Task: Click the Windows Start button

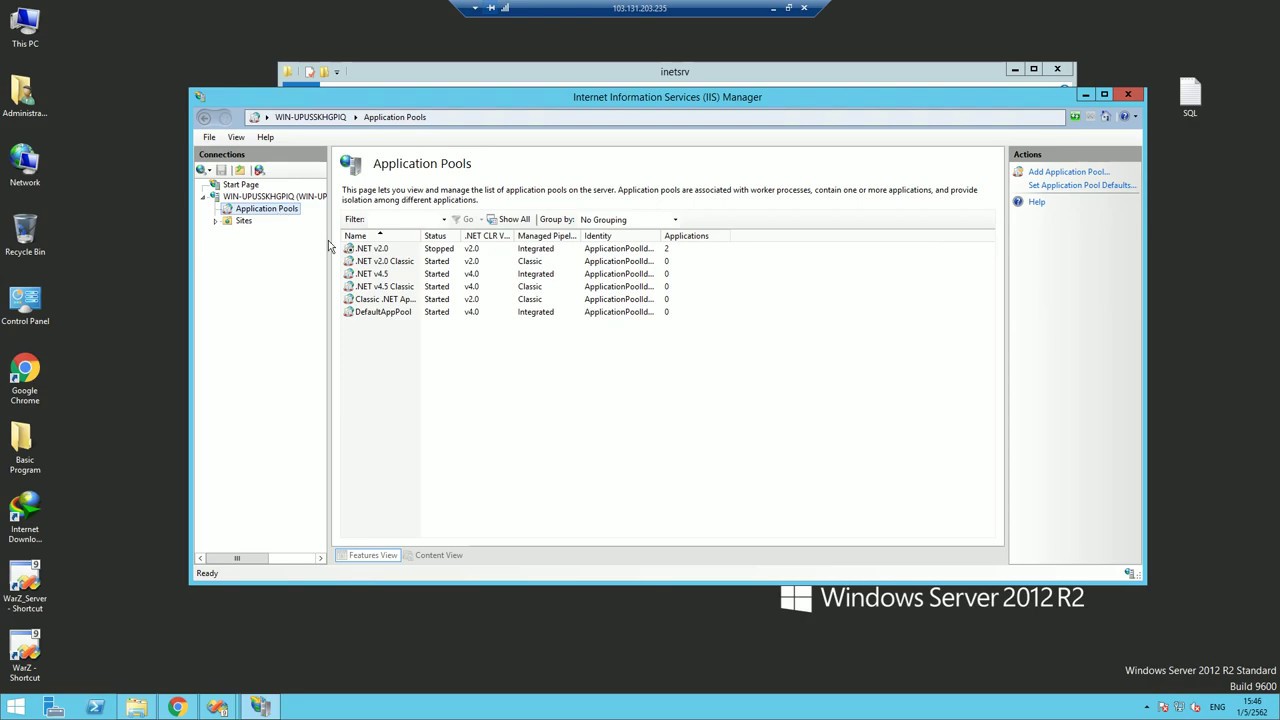Action: 16,707
